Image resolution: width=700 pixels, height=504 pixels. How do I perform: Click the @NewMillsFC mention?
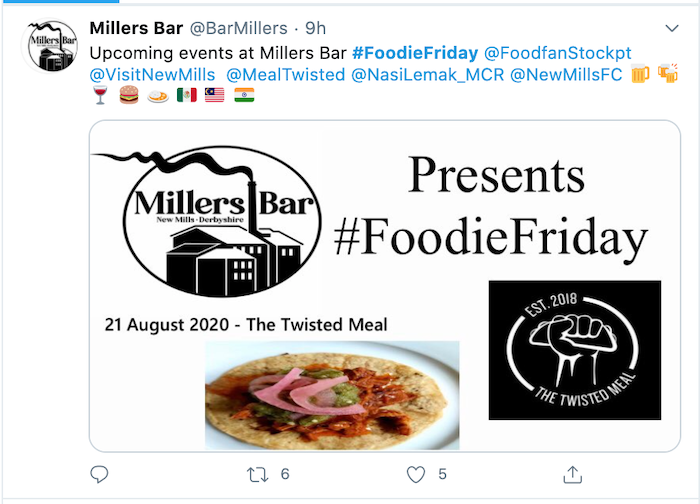click(565, 73)
